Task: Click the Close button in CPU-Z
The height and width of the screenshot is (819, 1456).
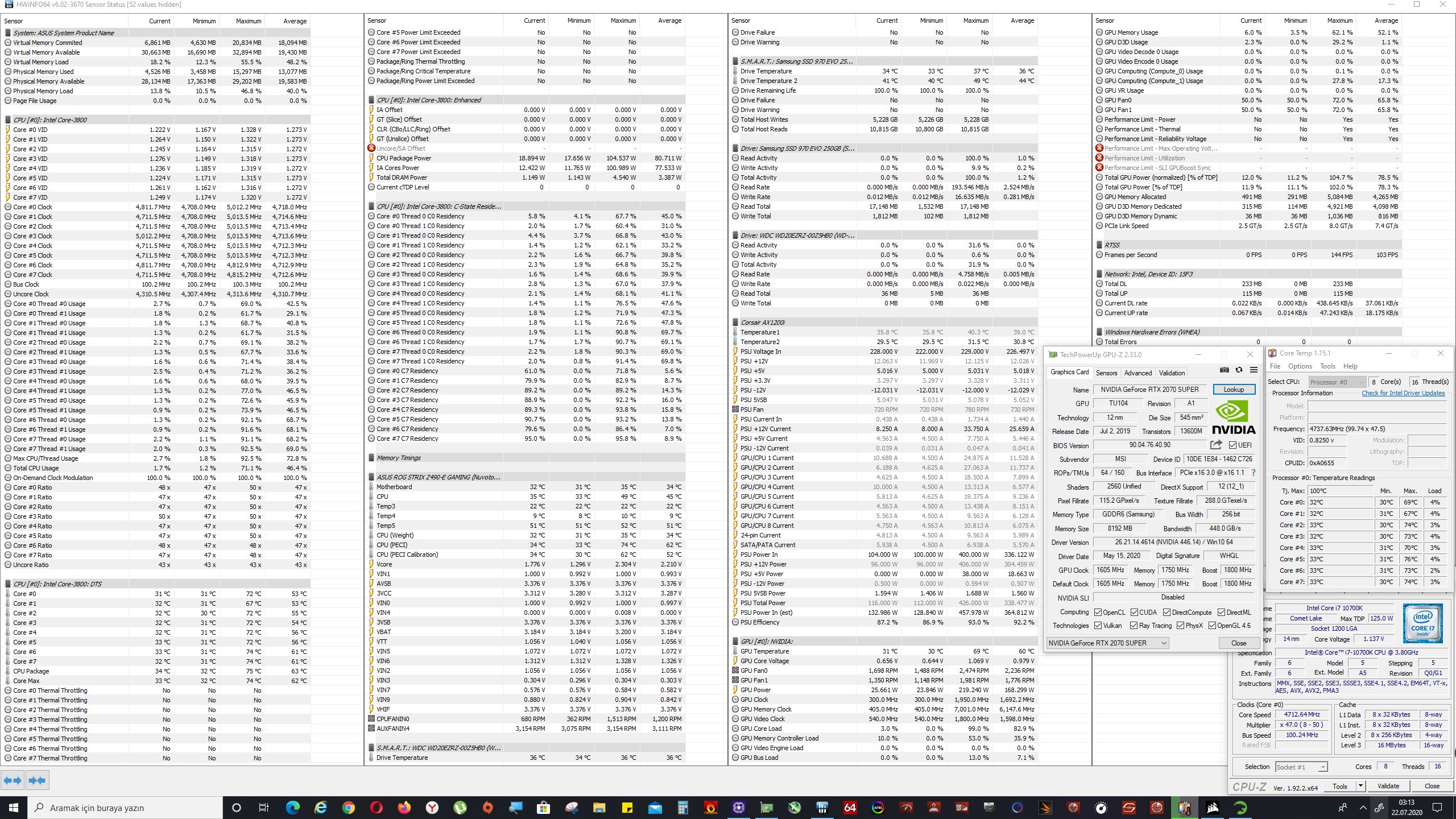Action: (1432, 786)
